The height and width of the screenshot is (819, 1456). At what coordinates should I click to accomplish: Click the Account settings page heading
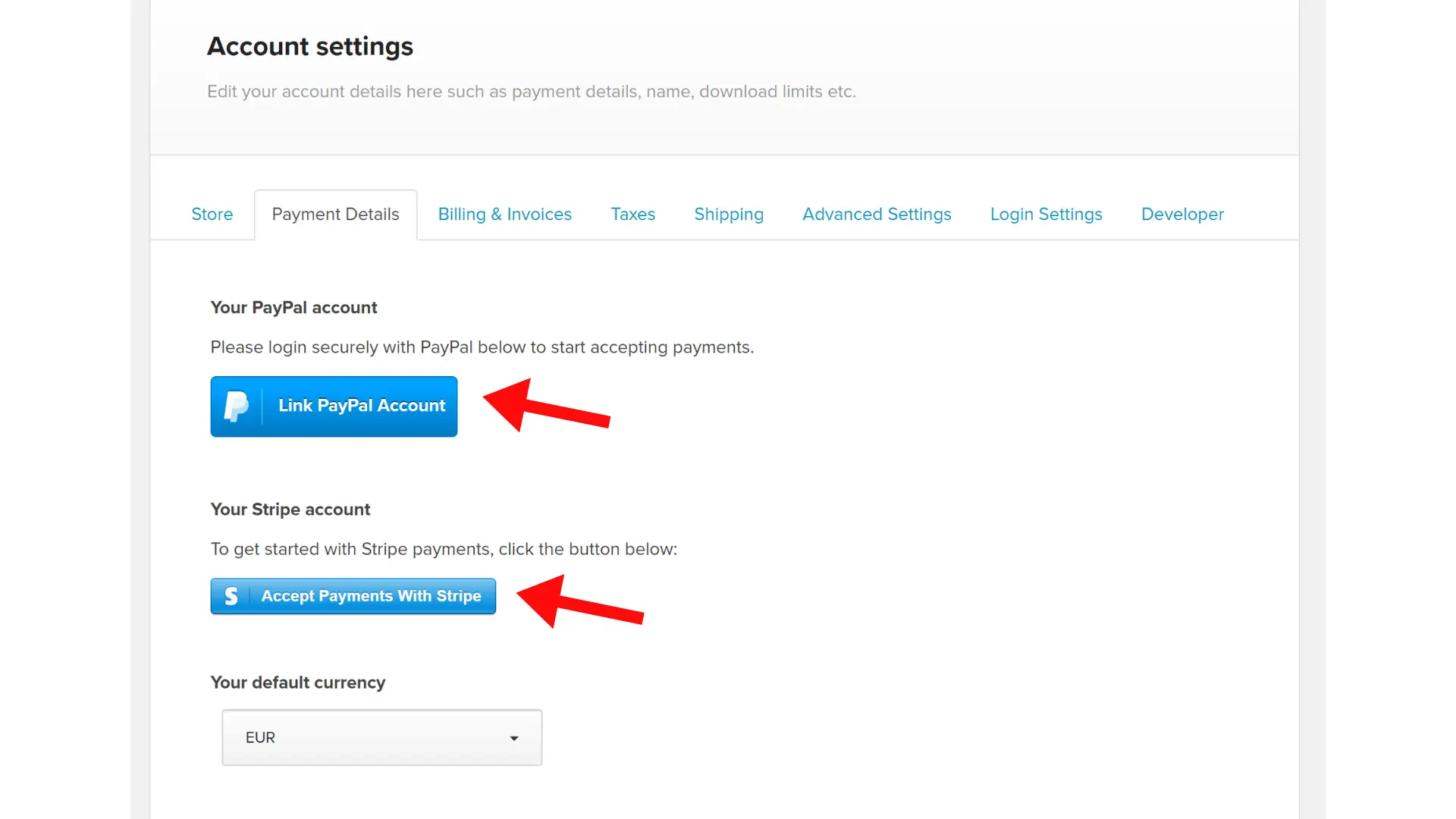tap(310, 46)
